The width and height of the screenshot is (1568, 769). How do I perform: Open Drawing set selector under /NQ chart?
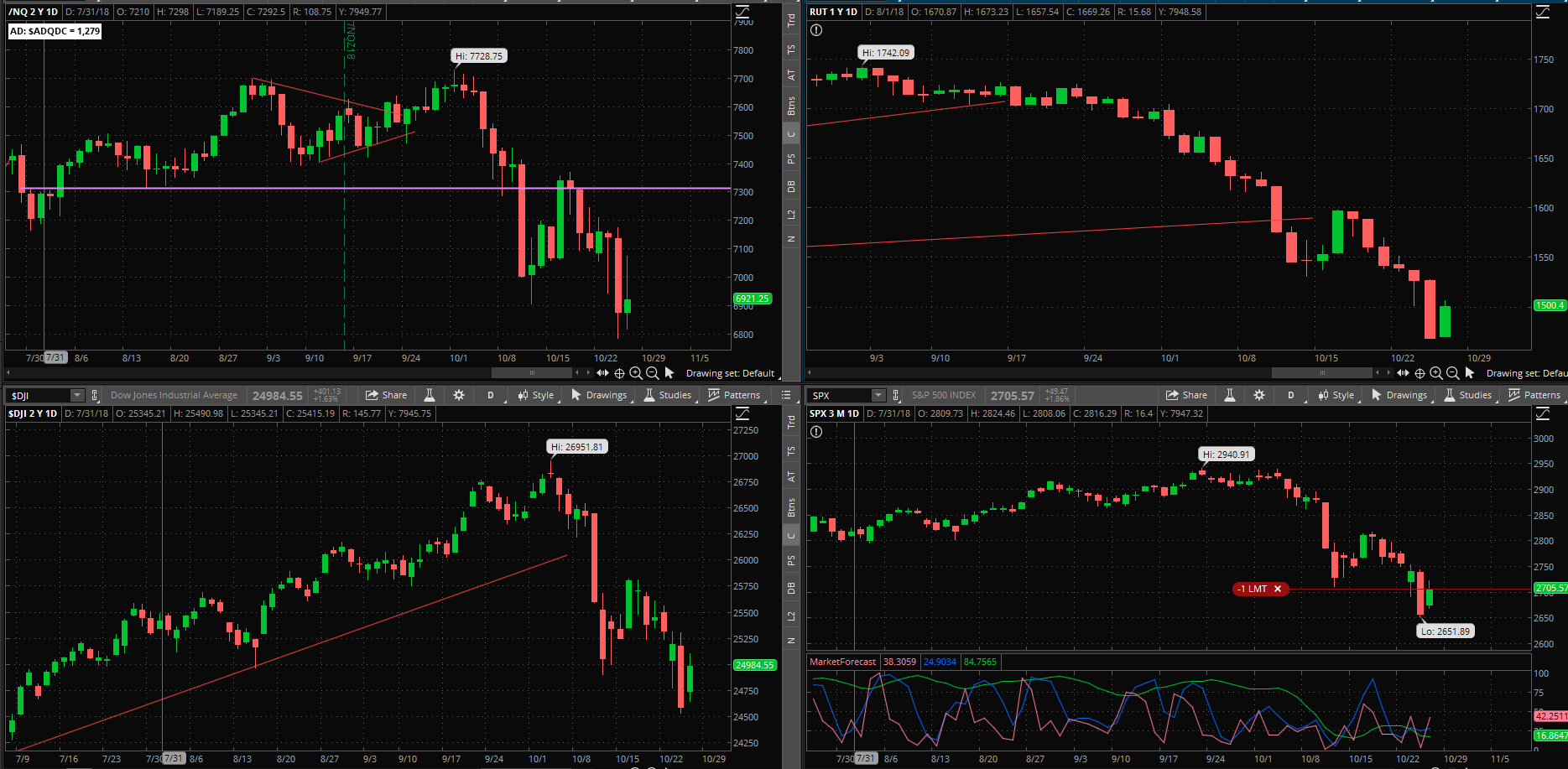(731, 373)
